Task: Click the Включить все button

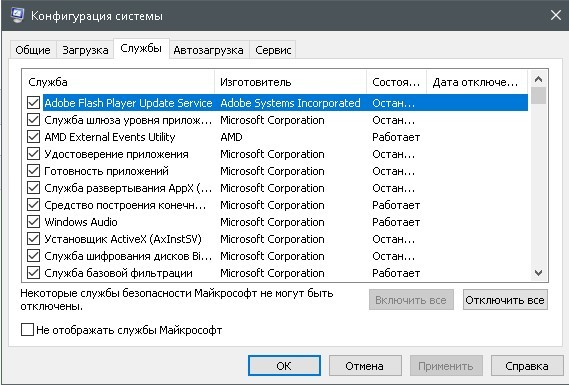Action: (x=411, y=300)
